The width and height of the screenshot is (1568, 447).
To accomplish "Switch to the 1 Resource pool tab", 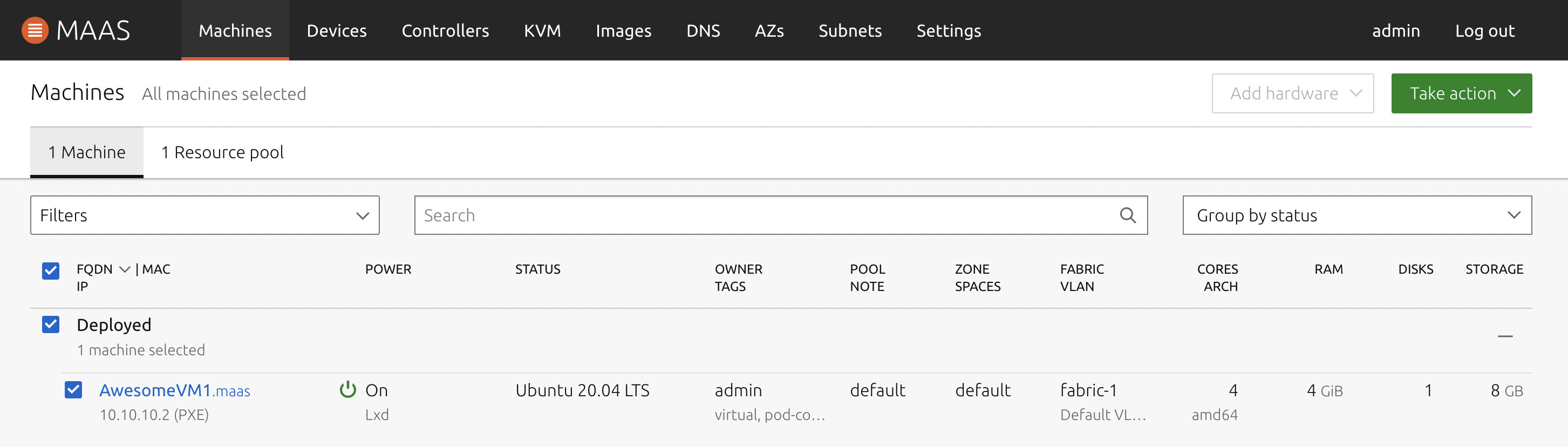I will pyautogui.click(x=222, y=152).
